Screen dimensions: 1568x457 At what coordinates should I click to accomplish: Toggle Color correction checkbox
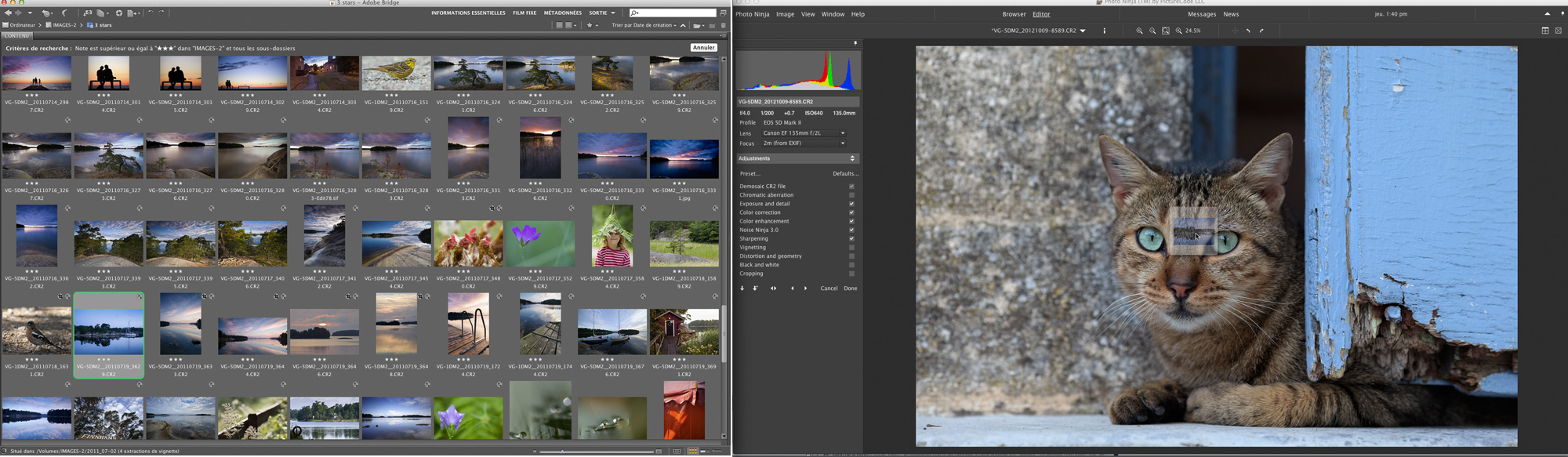(x=851, y=212)
